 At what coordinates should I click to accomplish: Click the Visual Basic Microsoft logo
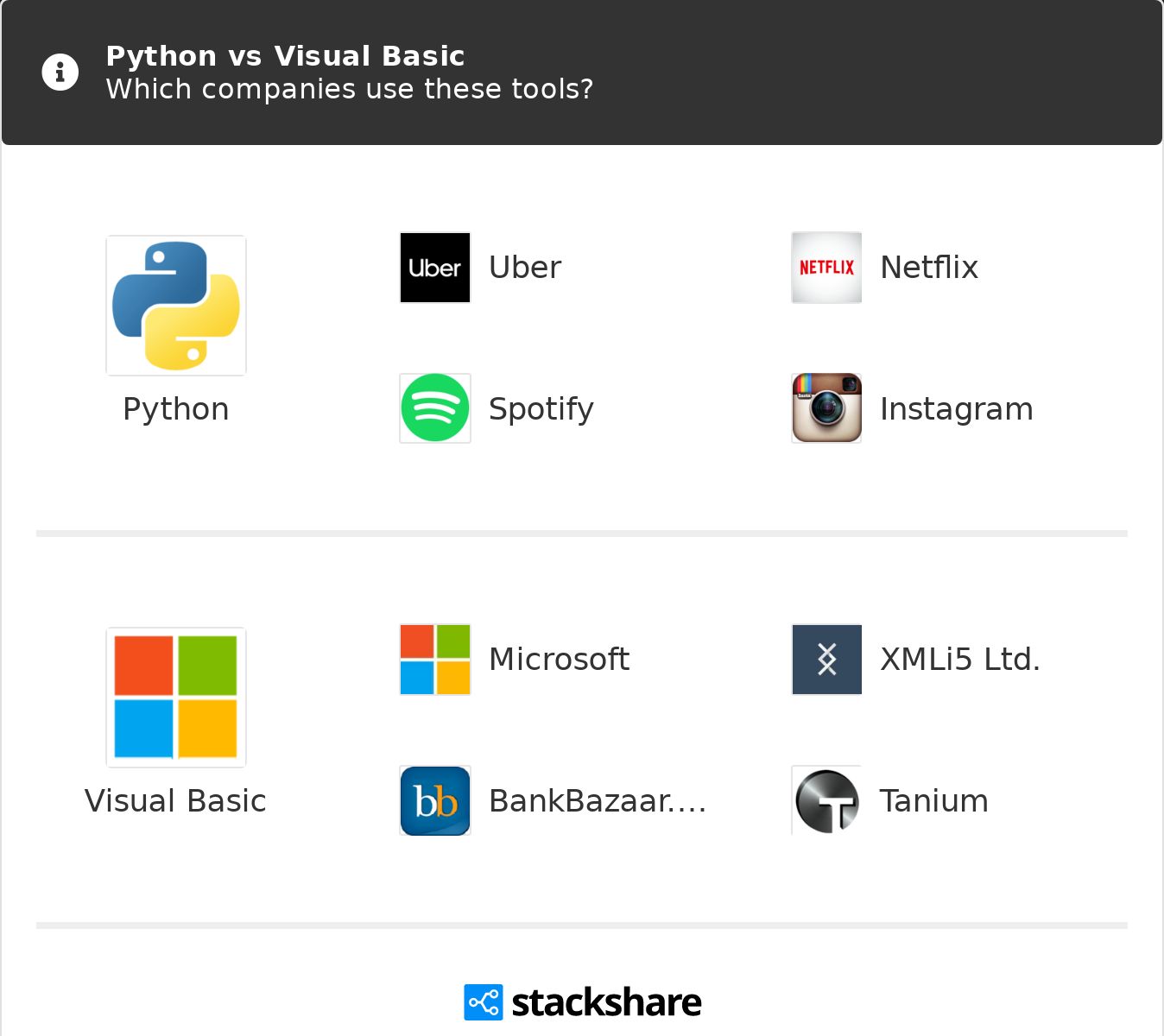point(175,697)
